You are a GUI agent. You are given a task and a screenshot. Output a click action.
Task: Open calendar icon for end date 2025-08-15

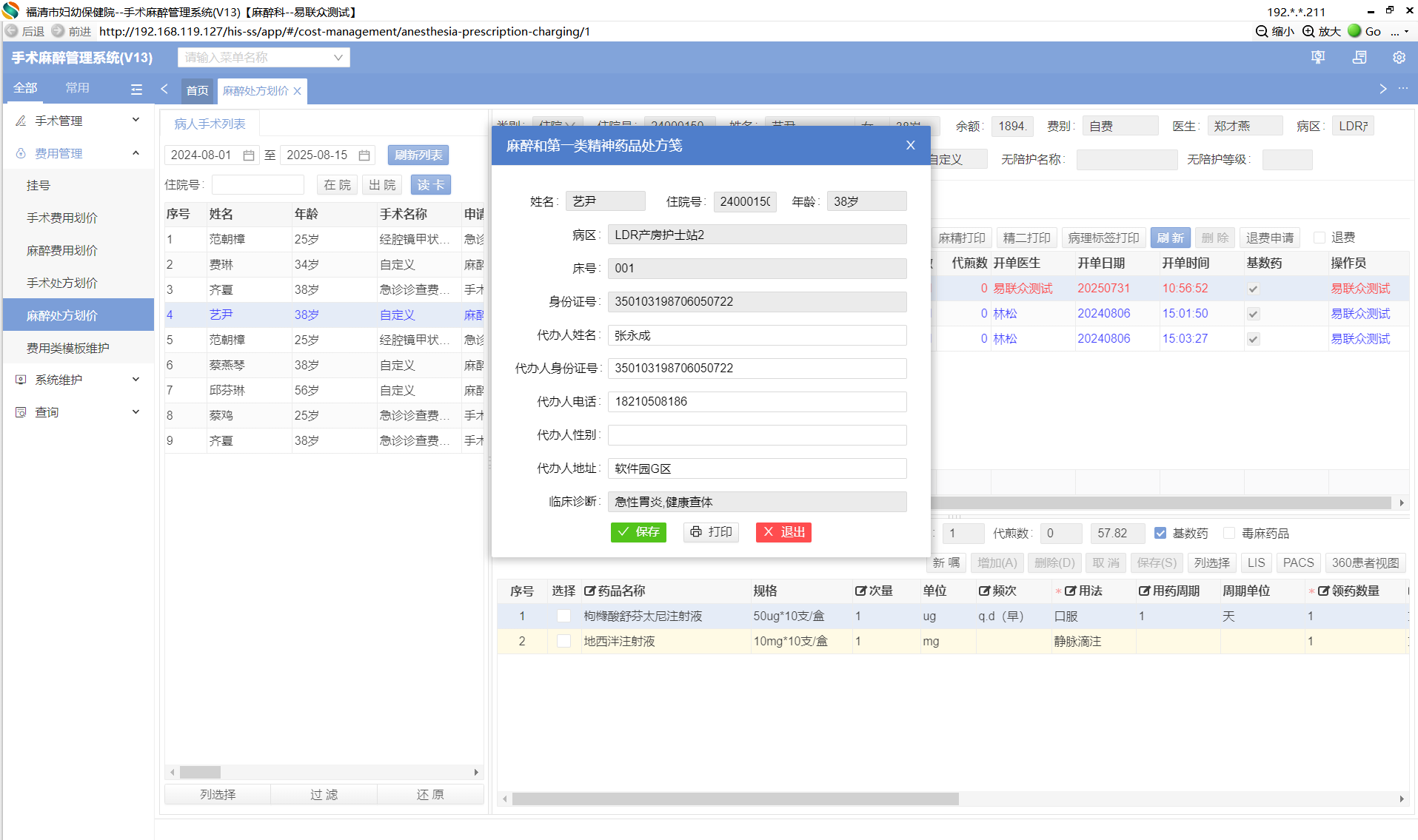364,155
